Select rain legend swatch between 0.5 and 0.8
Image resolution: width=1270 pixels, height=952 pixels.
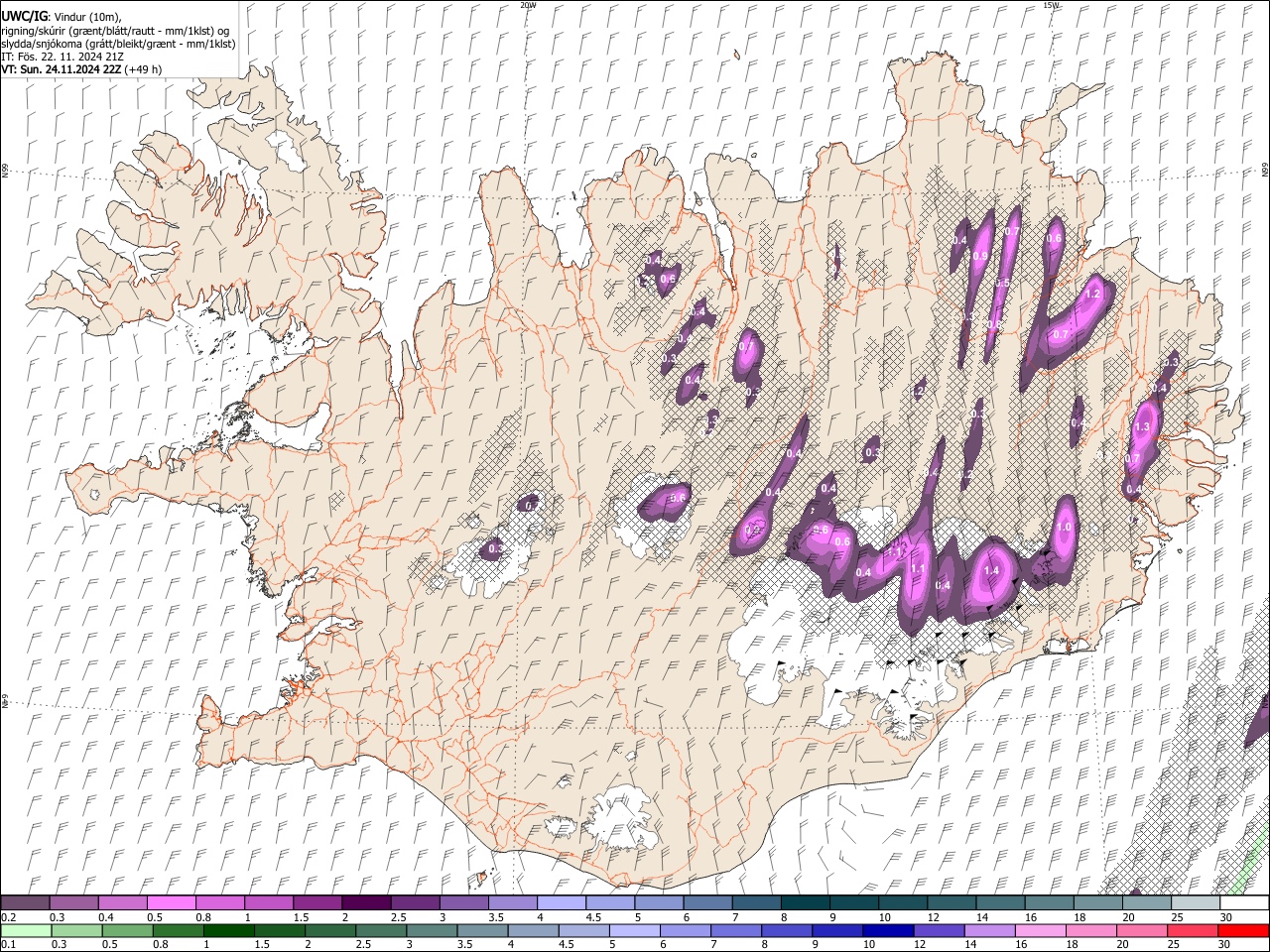pyautogui.click(x=127, y=930)
